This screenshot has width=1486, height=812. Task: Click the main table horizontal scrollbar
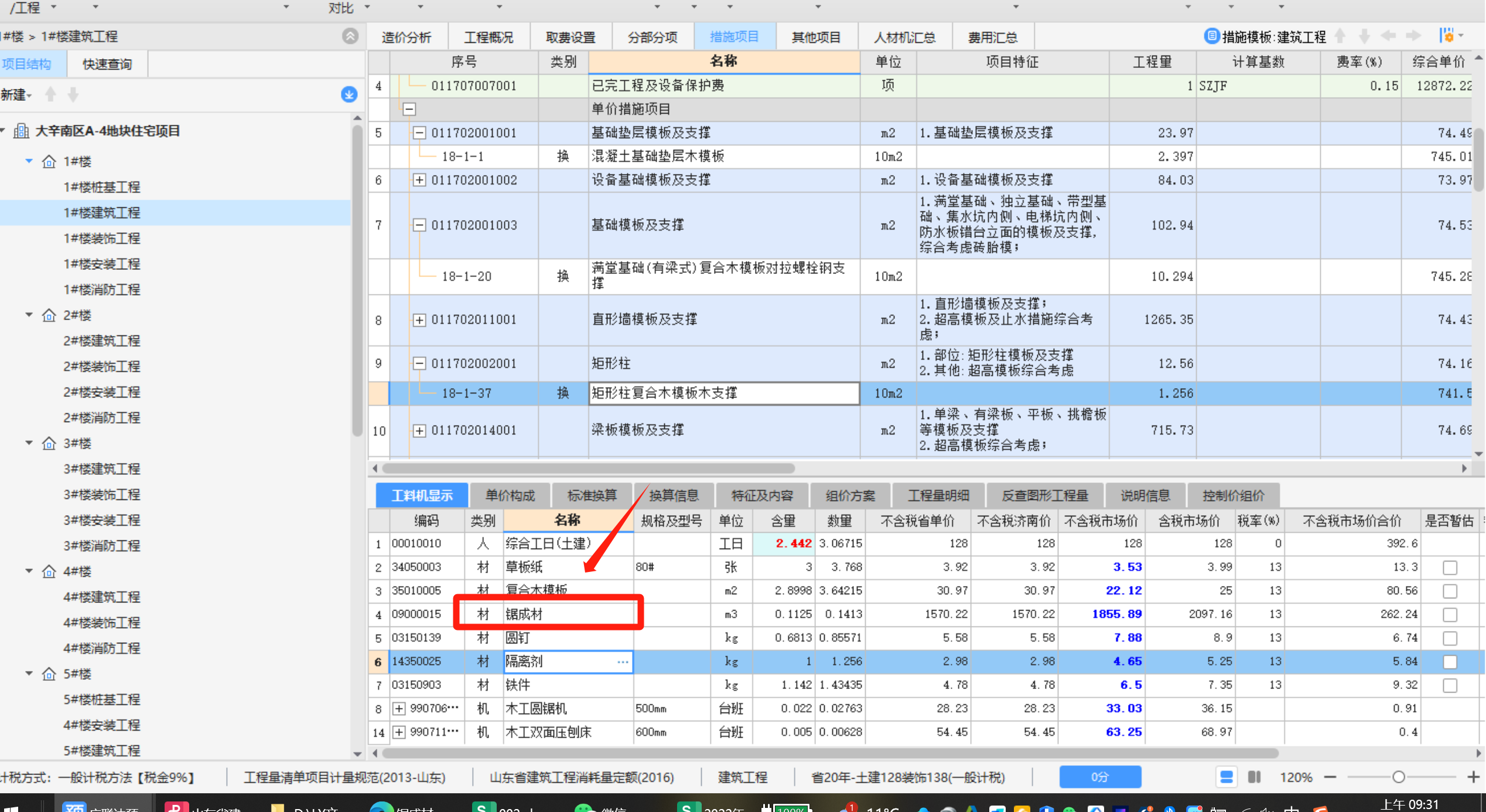pos(588,468)
